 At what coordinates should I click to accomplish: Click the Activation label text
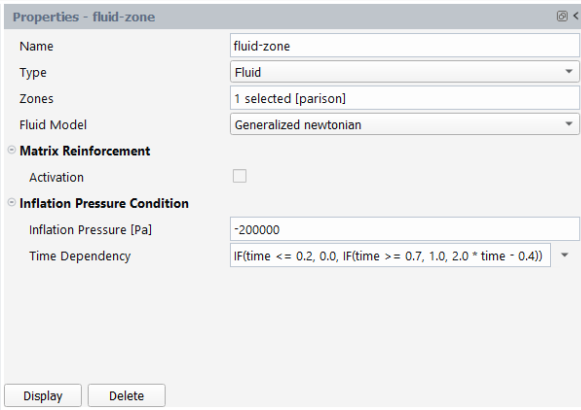click(x=56, y=177)
